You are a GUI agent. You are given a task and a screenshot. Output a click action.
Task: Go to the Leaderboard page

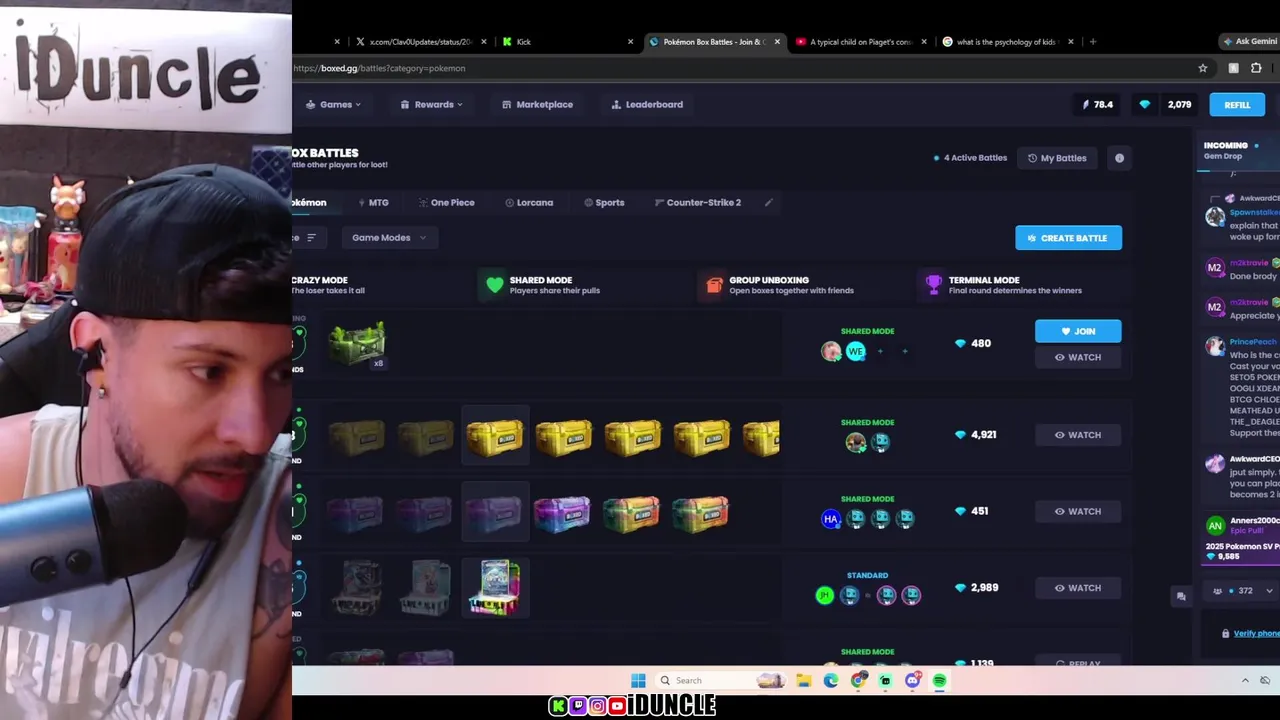click(647, 104)
